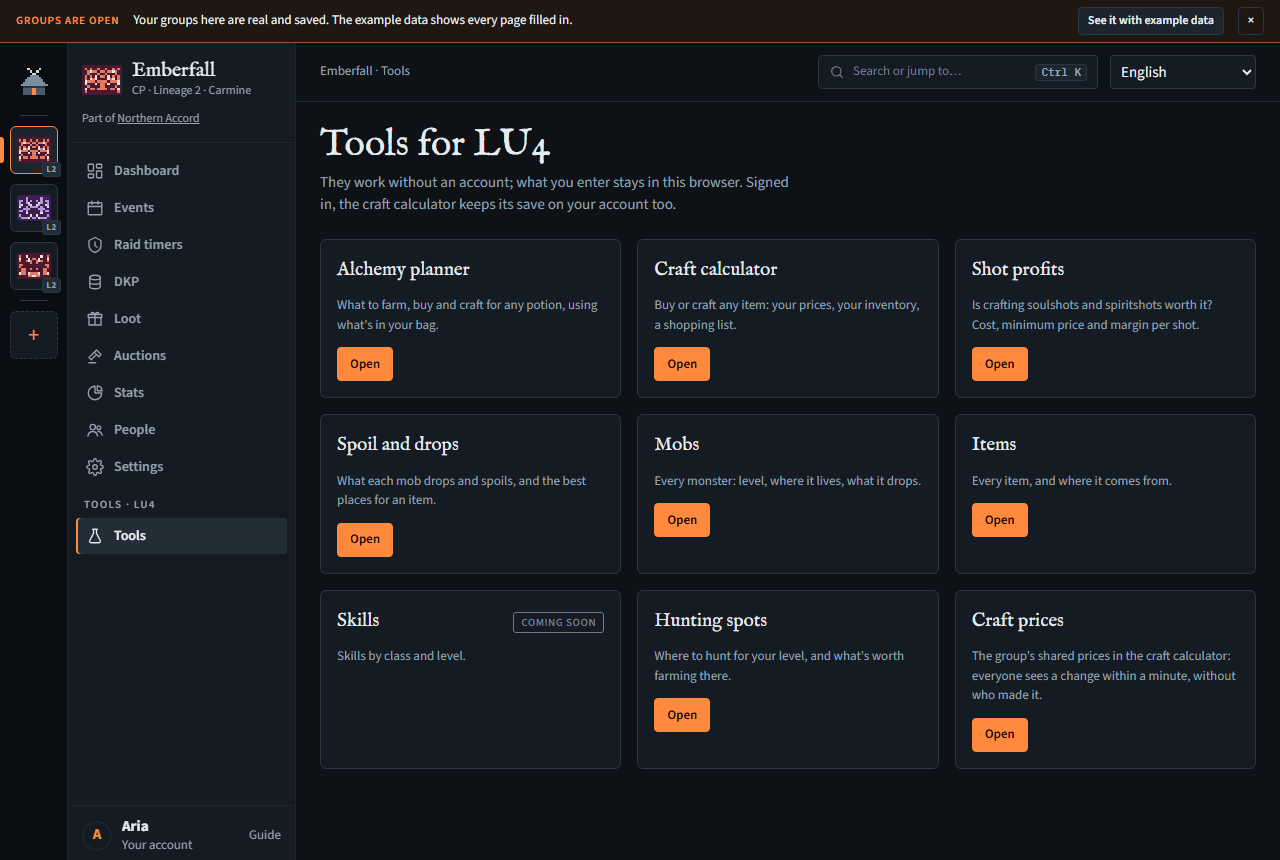Click the DKP database icon

(x=95, y=282)
